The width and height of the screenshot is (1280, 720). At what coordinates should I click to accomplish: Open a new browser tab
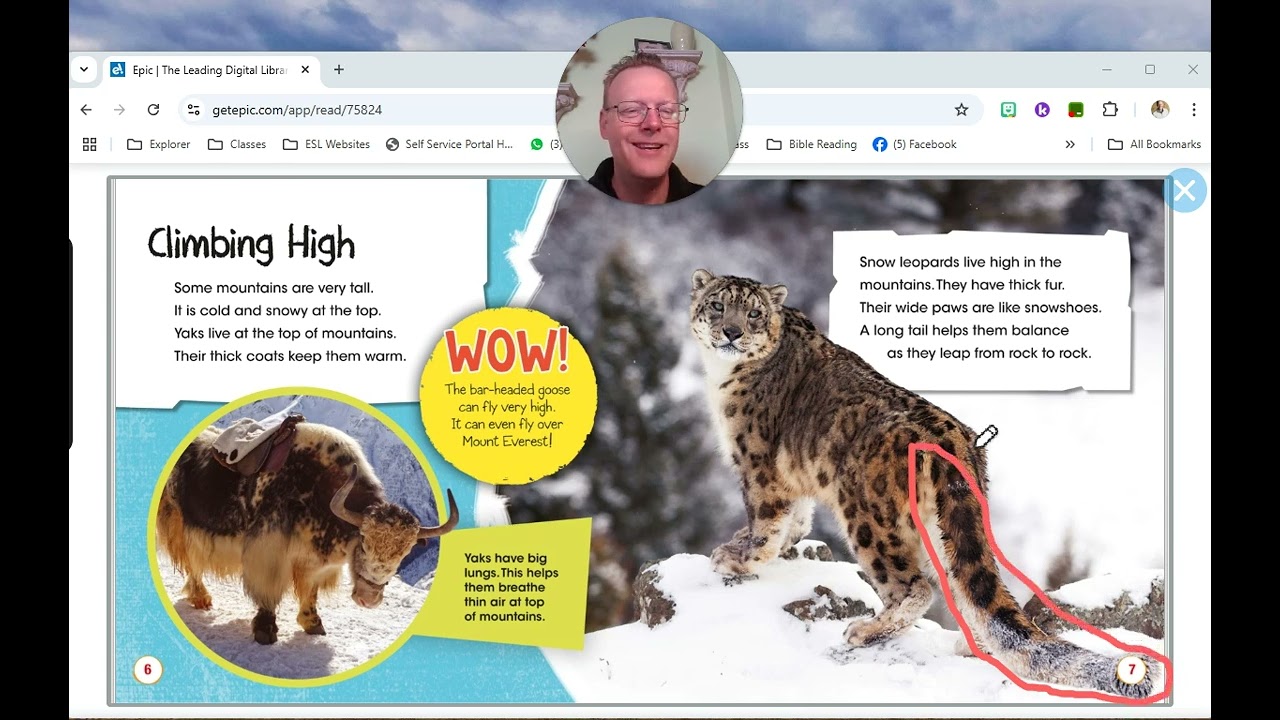339,70
